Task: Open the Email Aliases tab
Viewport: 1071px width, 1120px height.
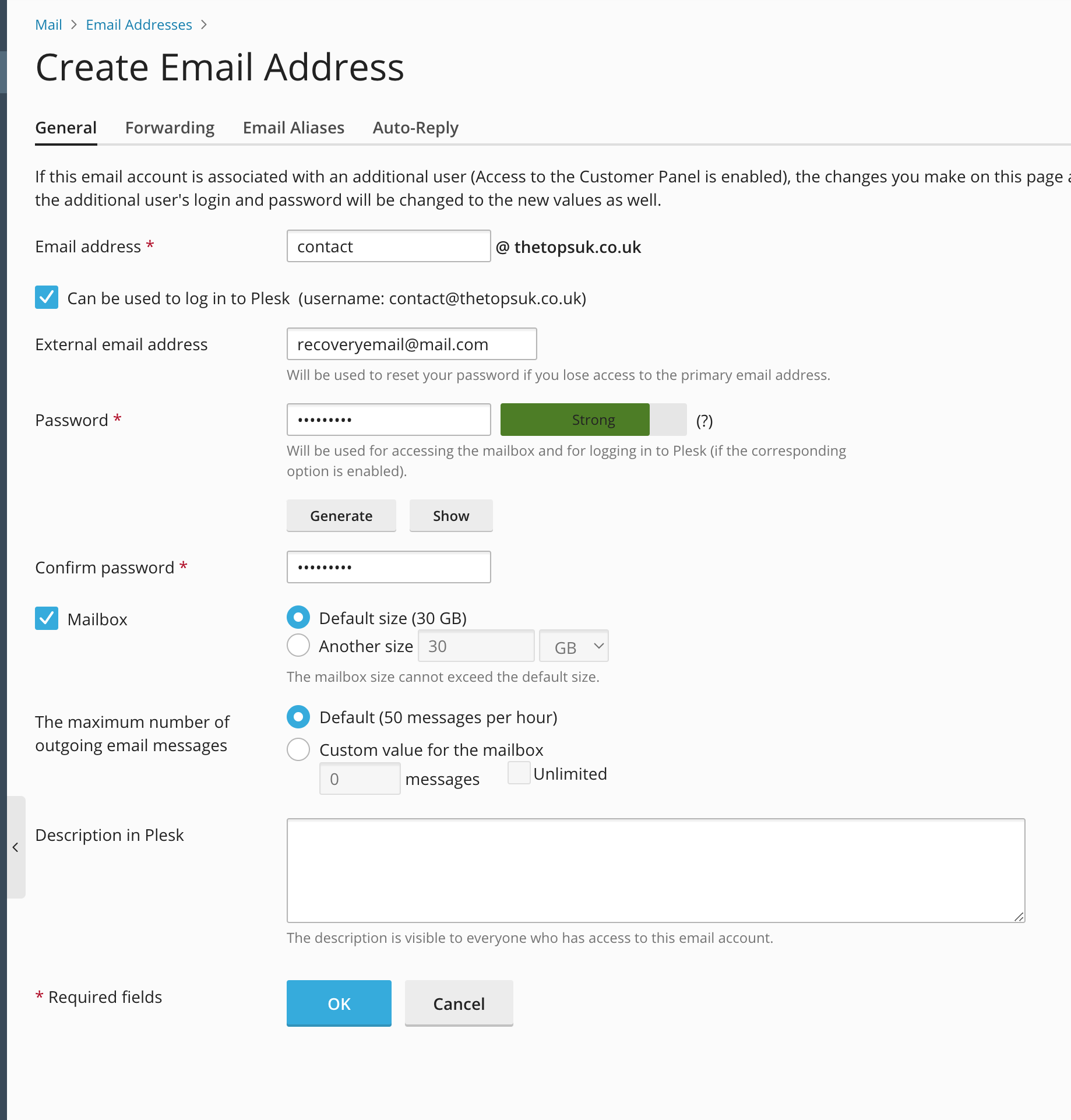Action: 293,128
